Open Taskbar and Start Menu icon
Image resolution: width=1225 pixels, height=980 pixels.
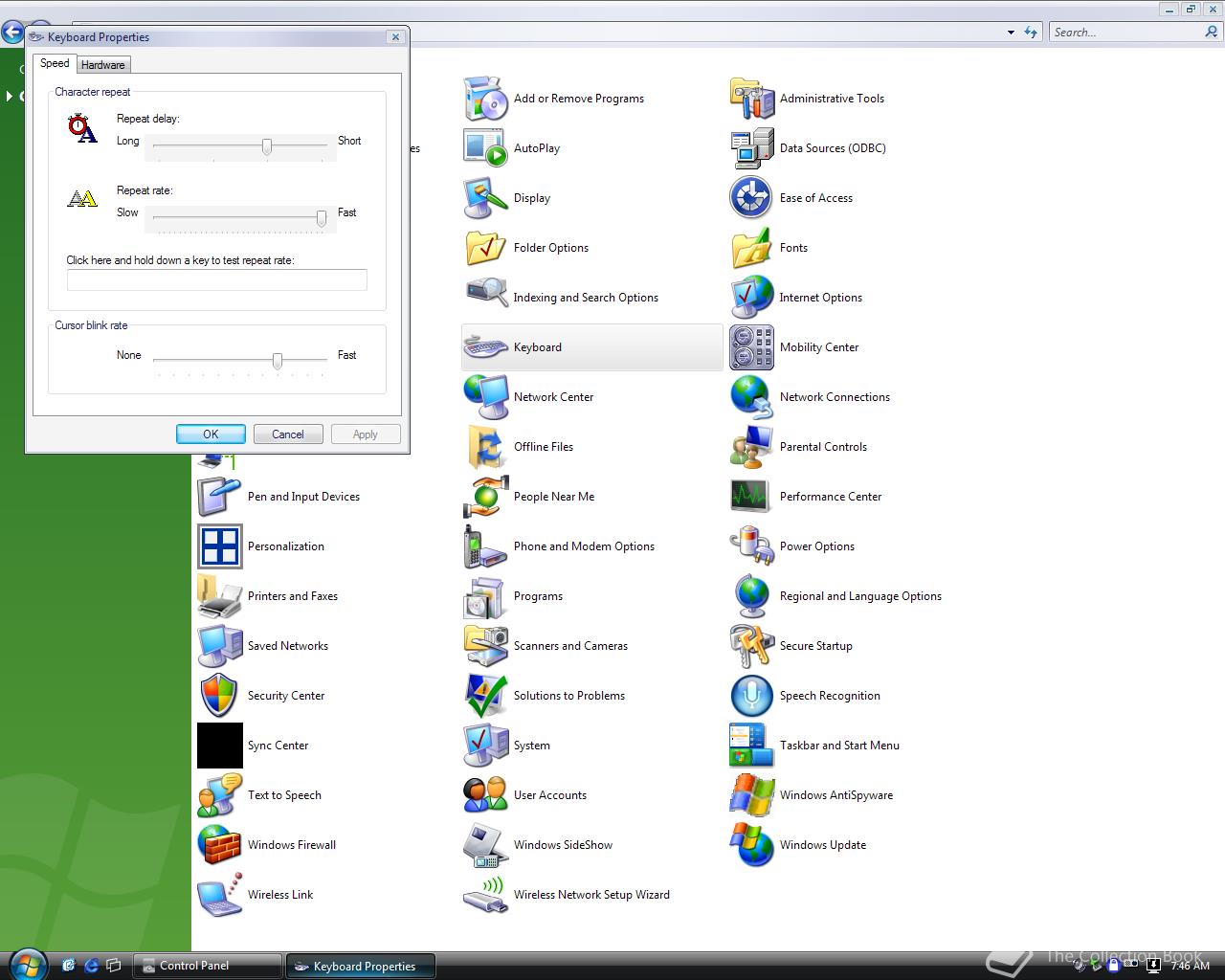(751, 746)
